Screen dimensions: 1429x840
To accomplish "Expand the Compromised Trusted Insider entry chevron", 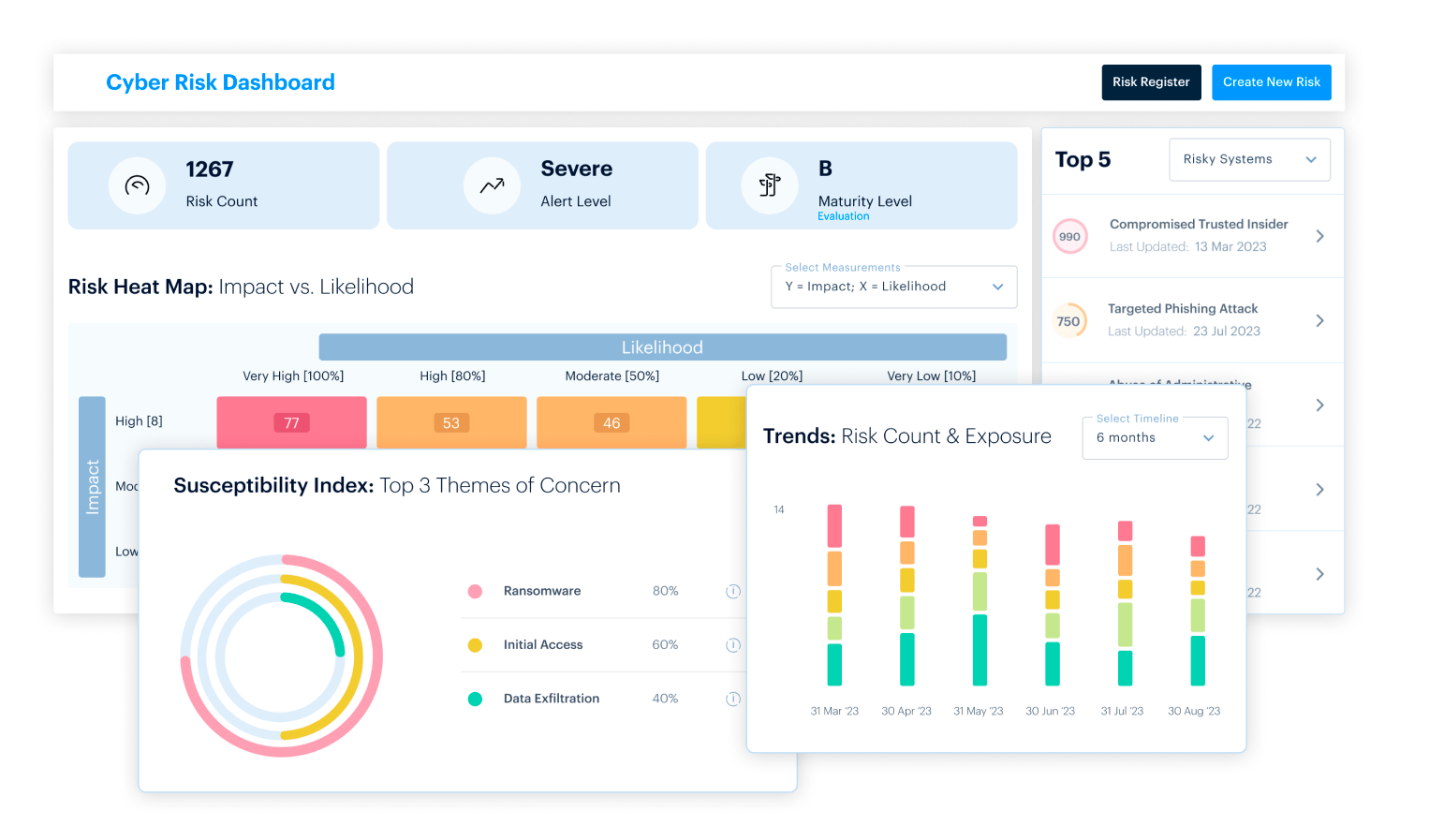I will 1319,236.
